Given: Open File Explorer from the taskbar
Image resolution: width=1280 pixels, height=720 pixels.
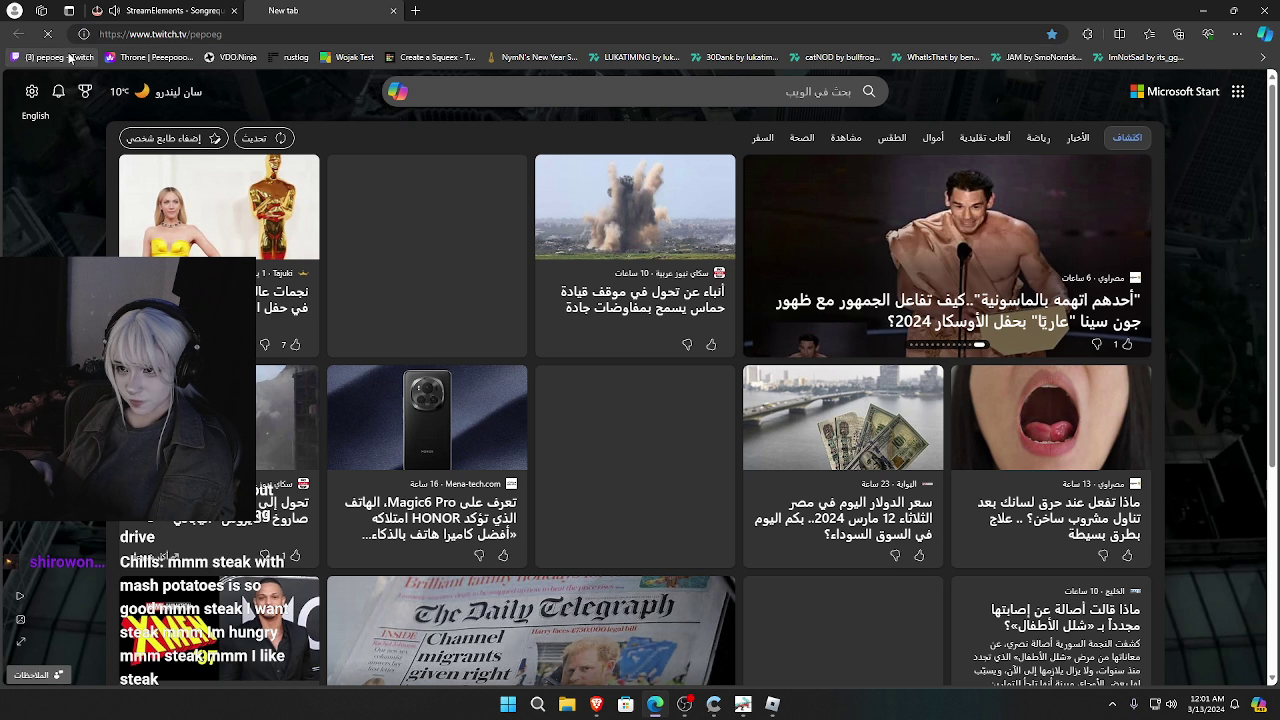Looking at the screenshot, I should [567, 704].
